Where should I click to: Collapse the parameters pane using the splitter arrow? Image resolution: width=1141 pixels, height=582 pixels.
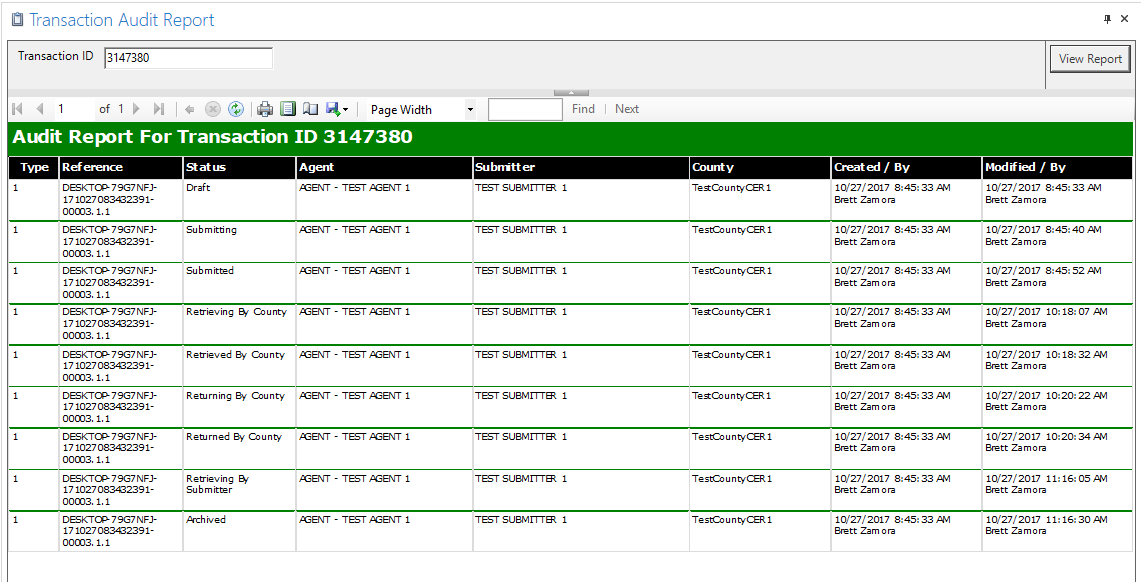pos(571,92)
